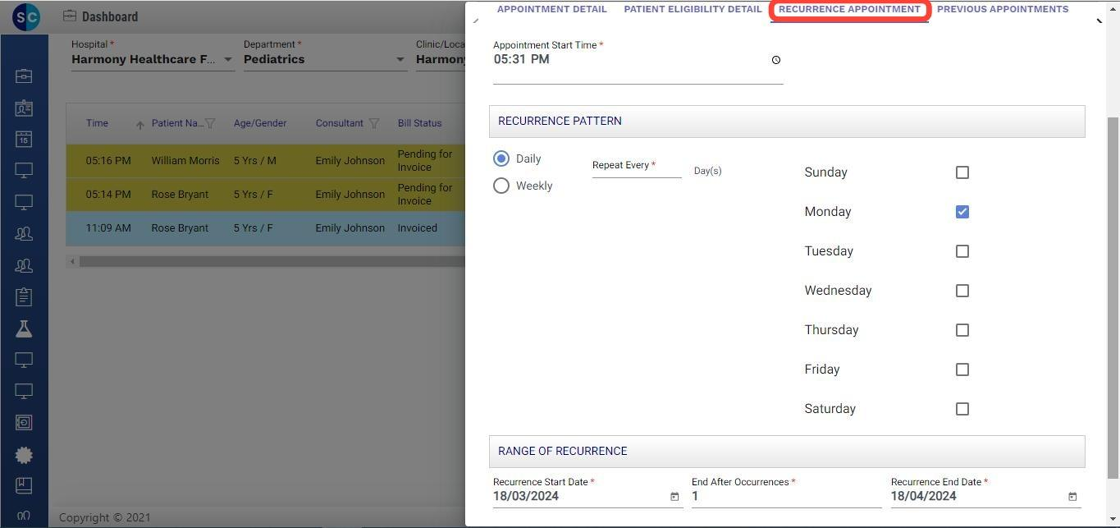Click the Recurrence Pattern section header
Image resolution: width=1120 pixels, height=528 pixels.
787,121
